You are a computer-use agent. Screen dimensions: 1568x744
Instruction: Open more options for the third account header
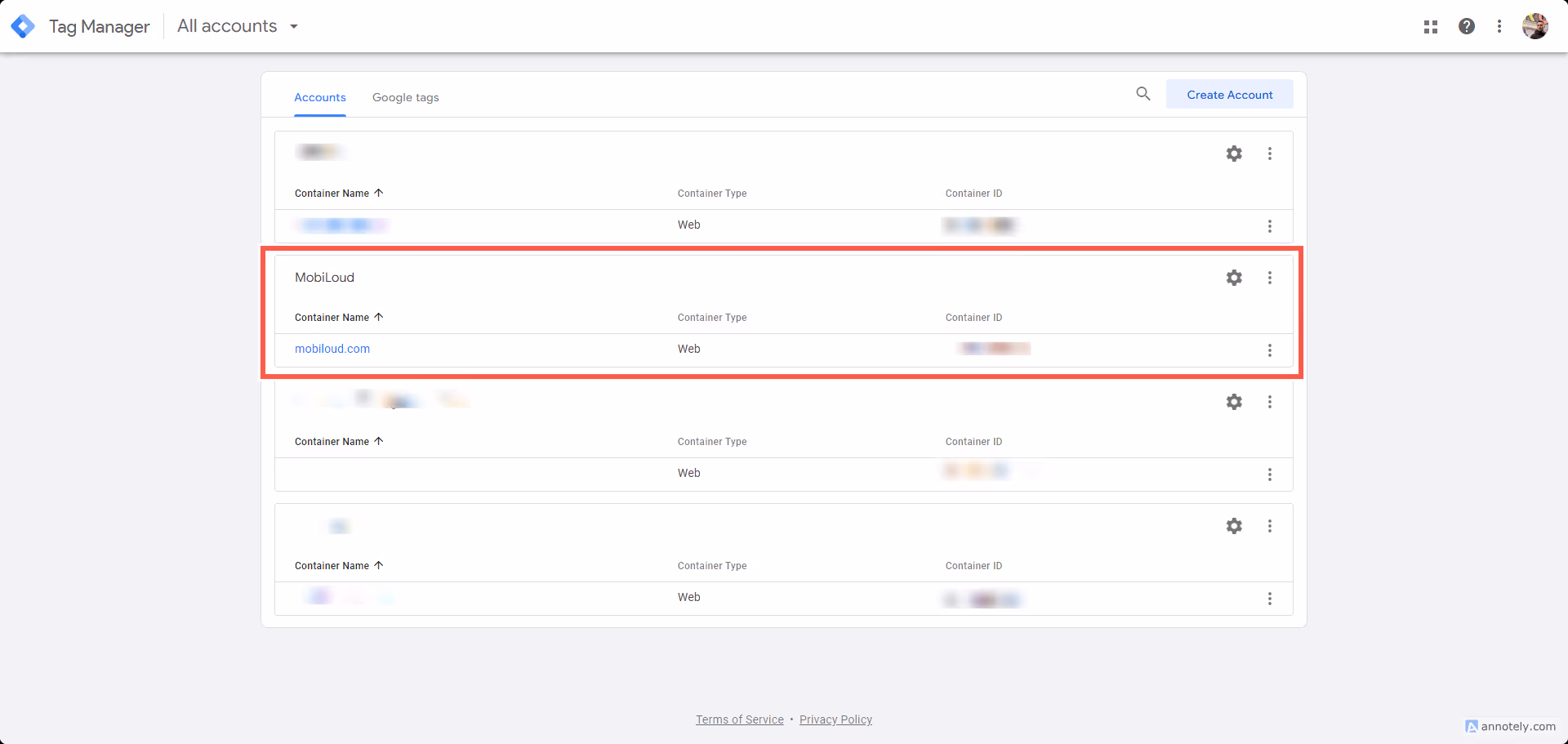coord(1270,402)
